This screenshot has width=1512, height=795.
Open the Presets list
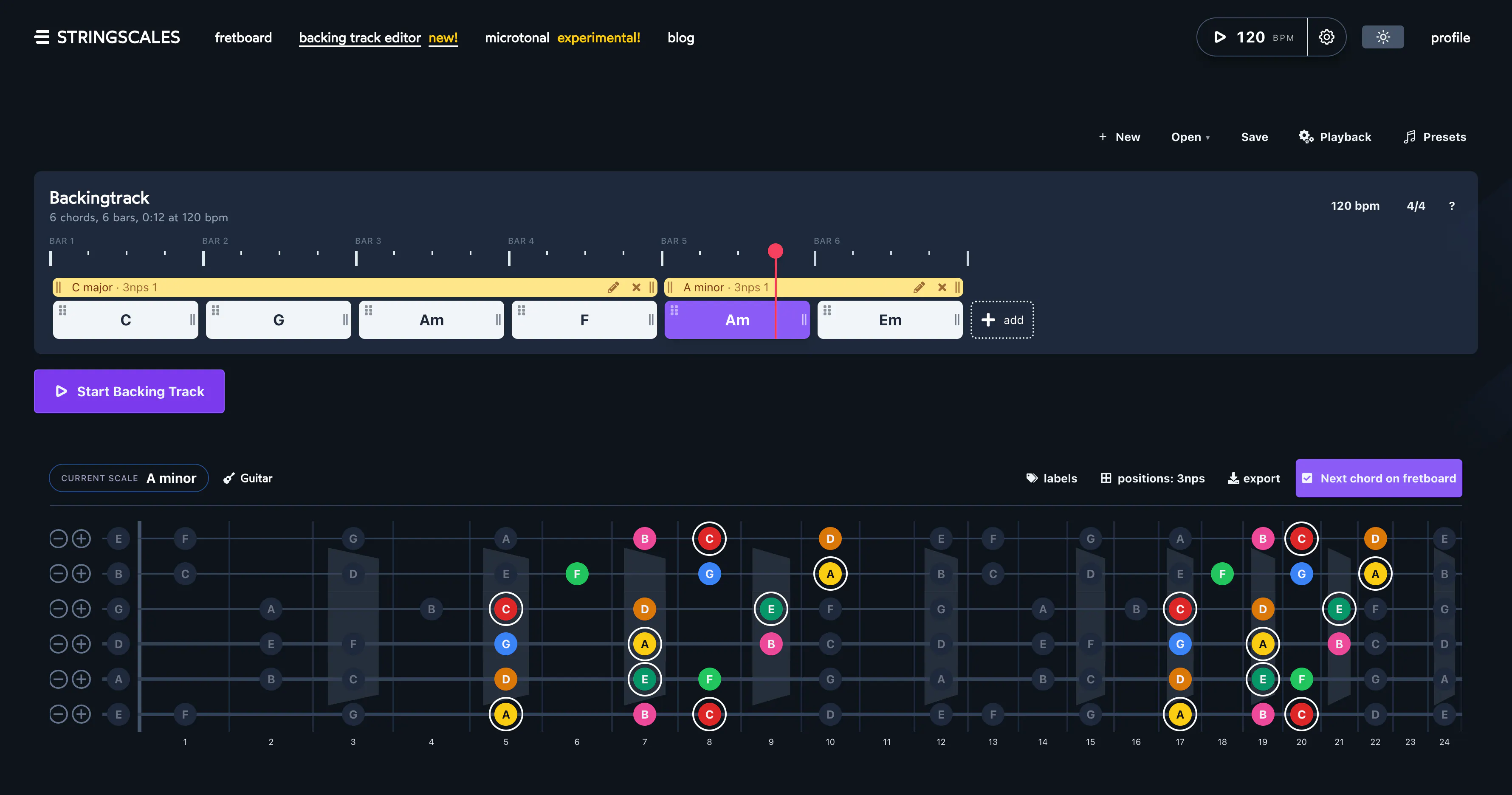[1435, 137]
